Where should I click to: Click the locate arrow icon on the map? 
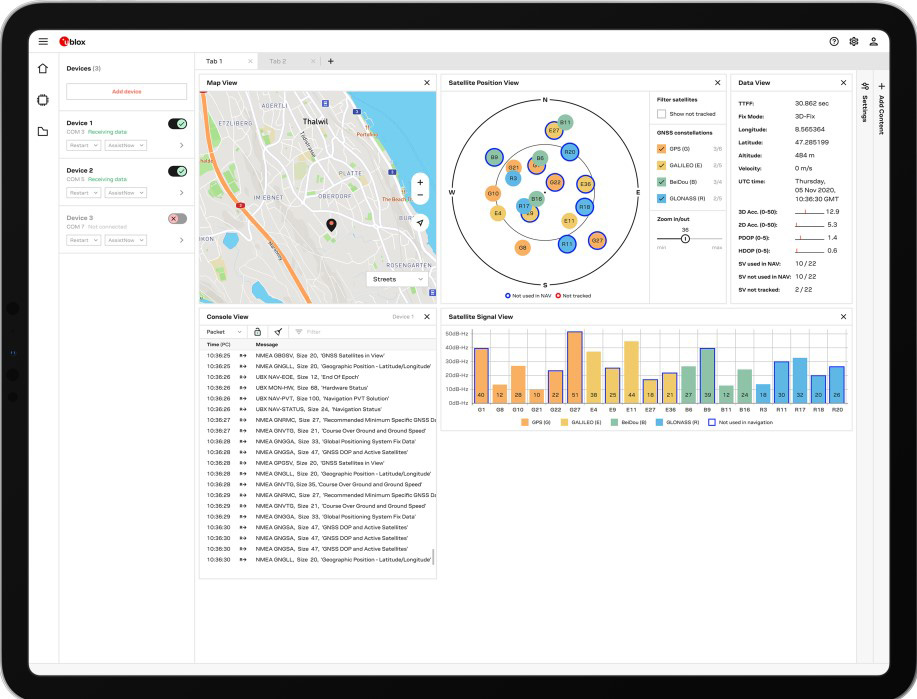[x=420, y=223]
